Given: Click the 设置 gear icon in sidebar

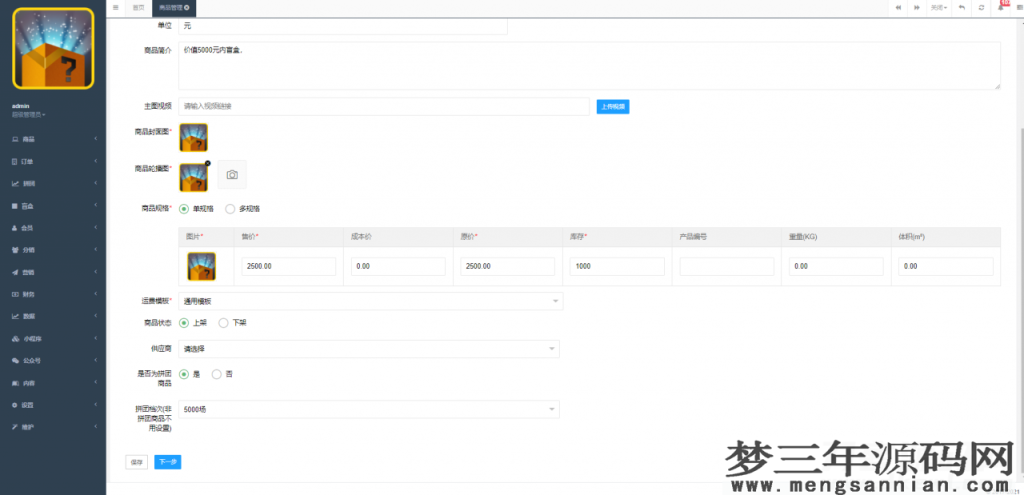Looking at the screenshot, I should click(15, 405).
